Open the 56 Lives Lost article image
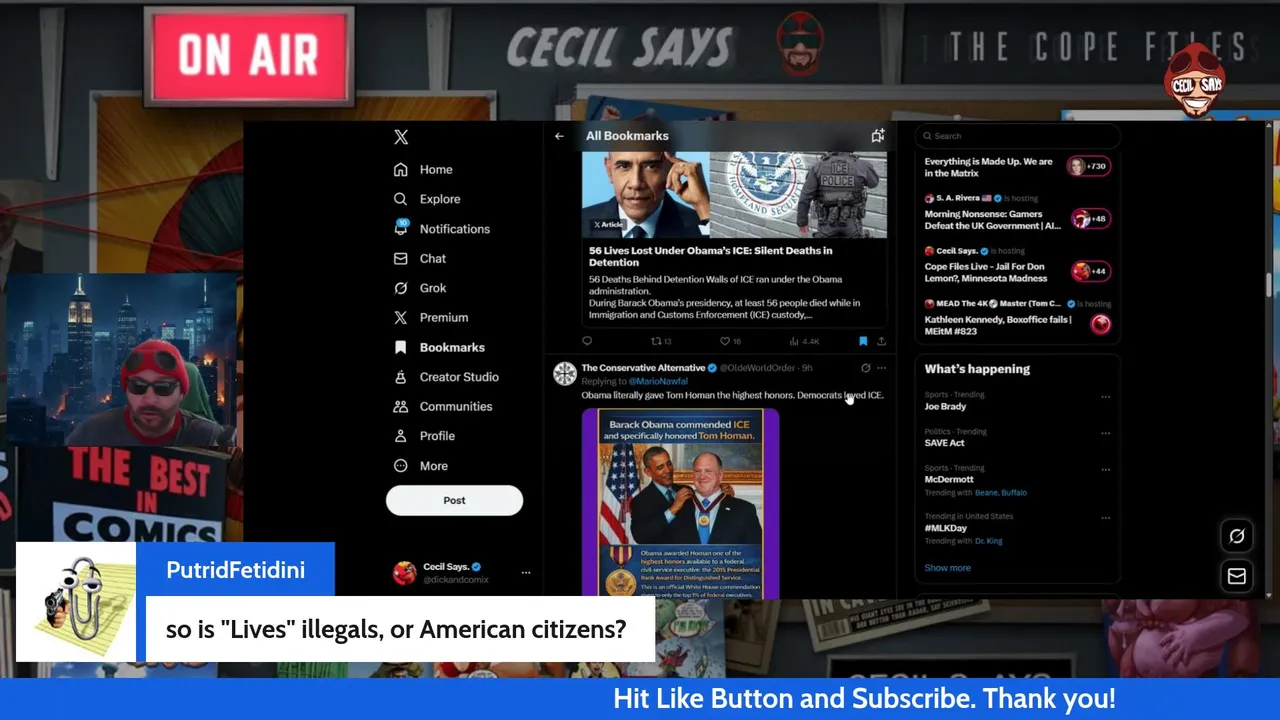 click(734, 195)
